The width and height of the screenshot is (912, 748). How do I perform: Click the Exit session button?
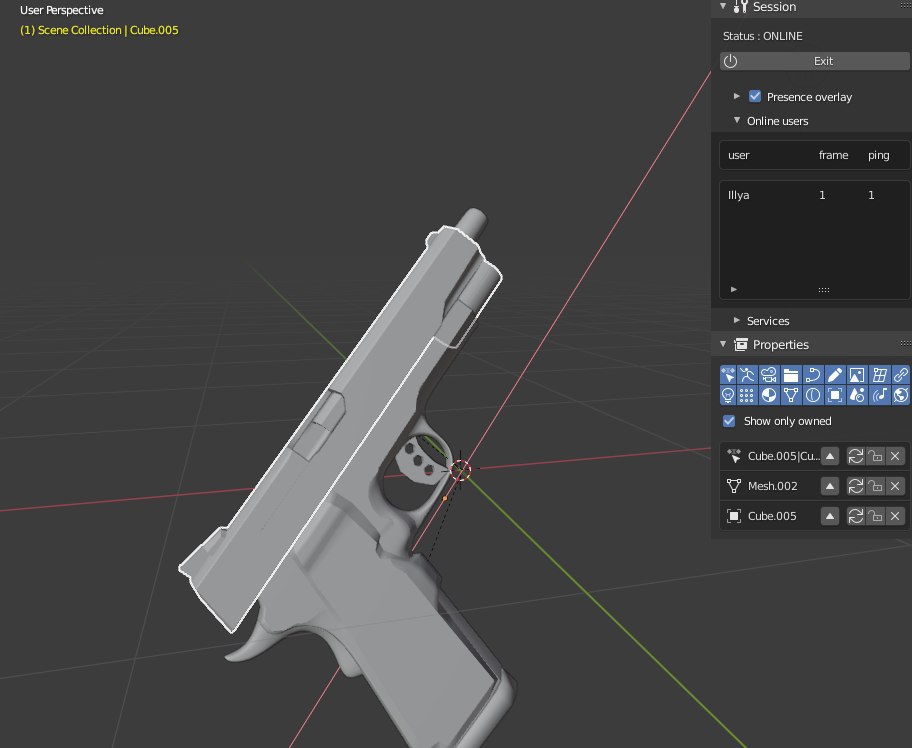(x=815, y=61)
